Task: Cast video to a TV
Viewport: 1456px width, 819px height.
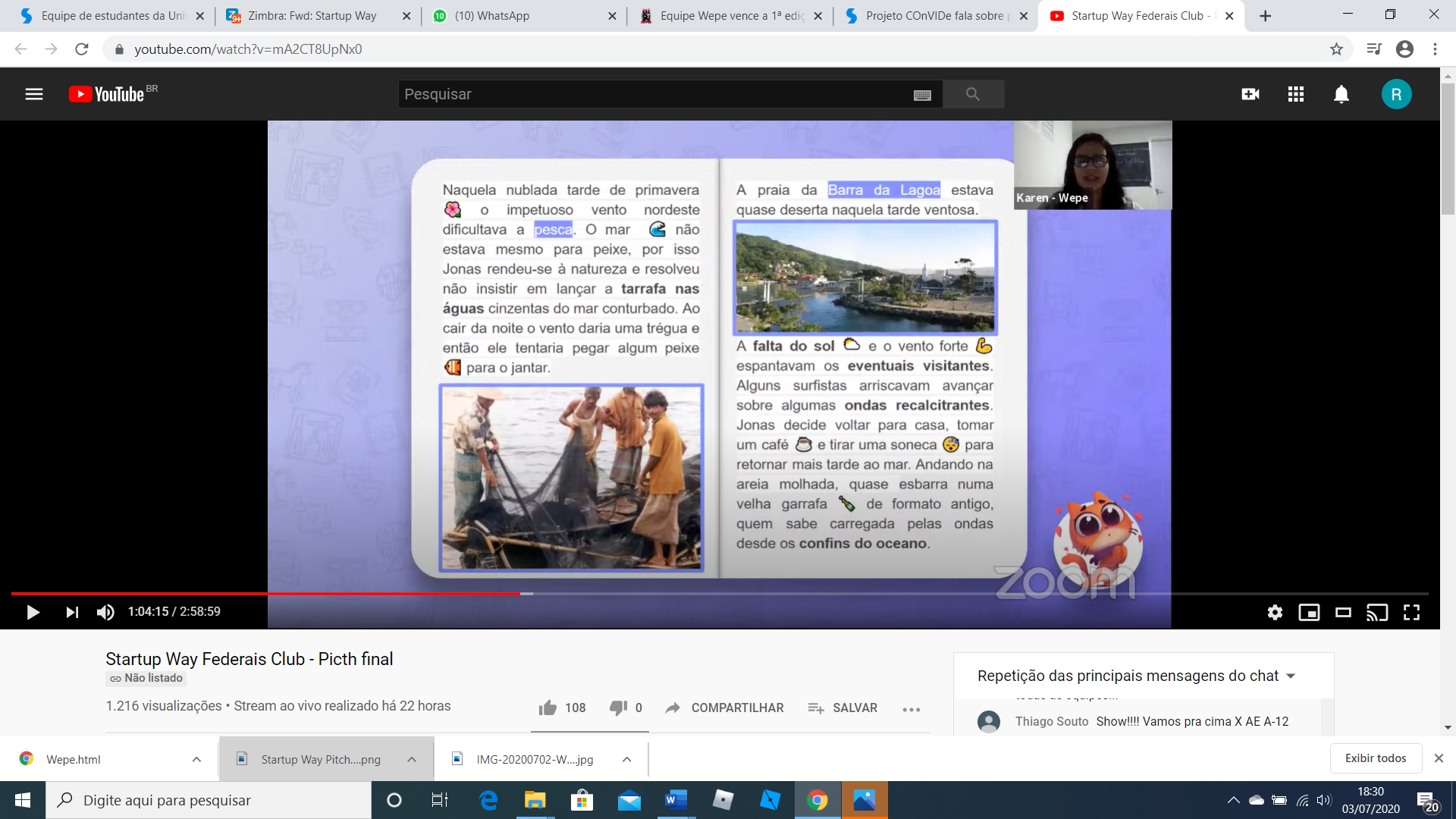Action: coord(1377,612)
